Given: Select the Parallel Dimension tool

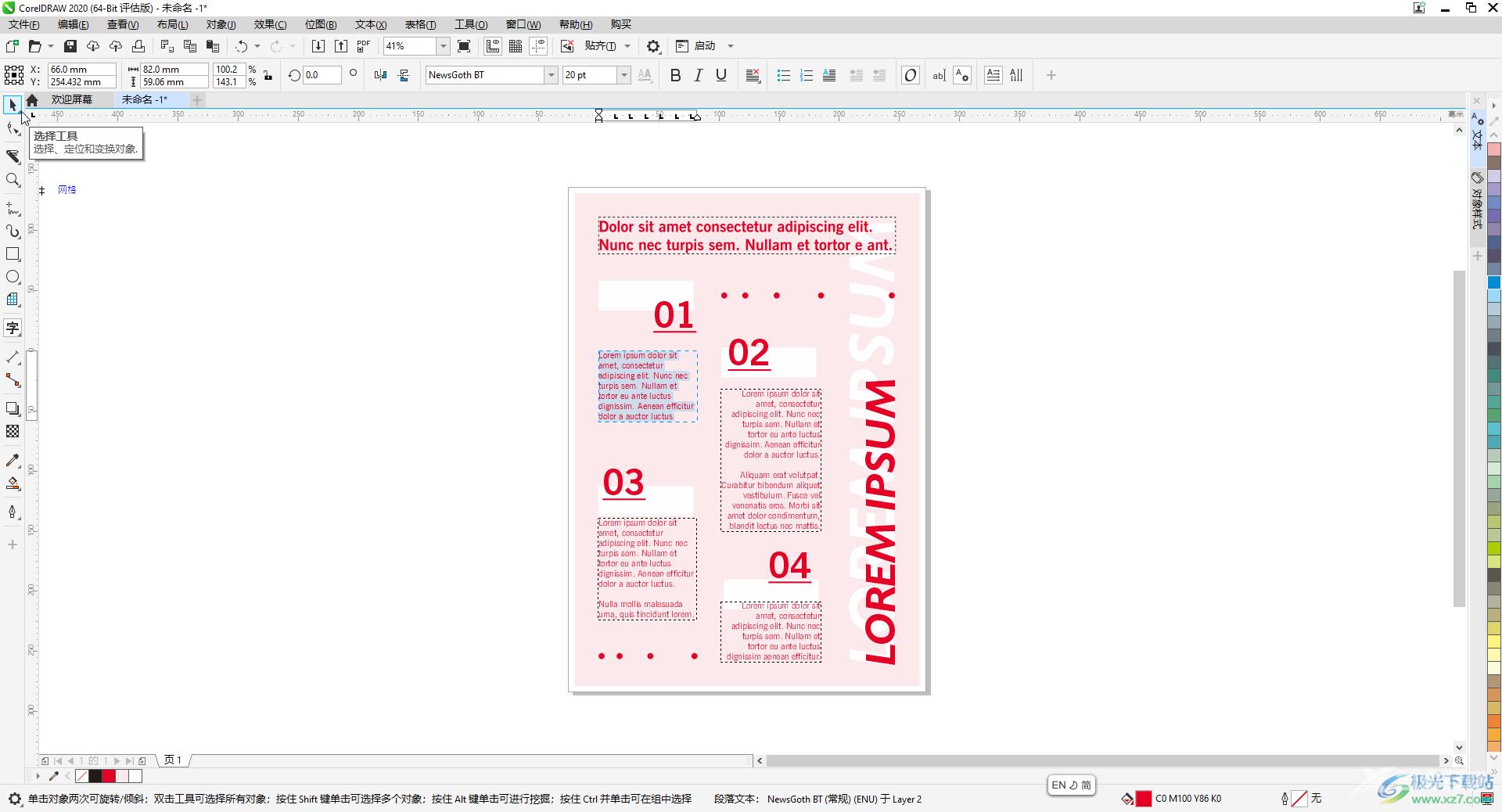Looking at the screenshot, I should (x=13, y=357).
